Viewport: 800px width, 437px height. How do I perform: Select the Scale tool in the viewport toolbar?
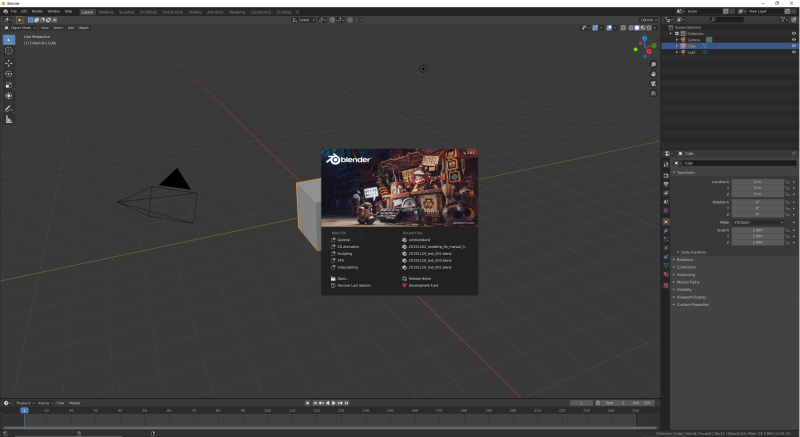point(9,85)
